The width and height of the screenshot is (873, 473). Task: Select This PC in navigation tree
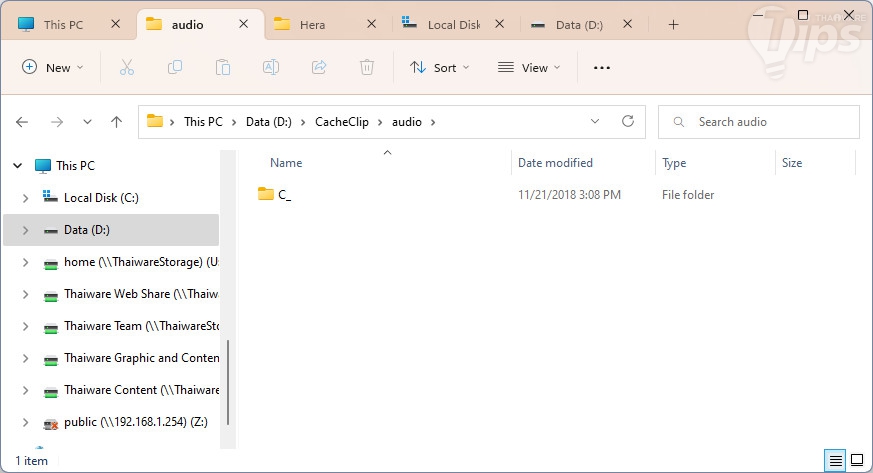coord(75,165)
